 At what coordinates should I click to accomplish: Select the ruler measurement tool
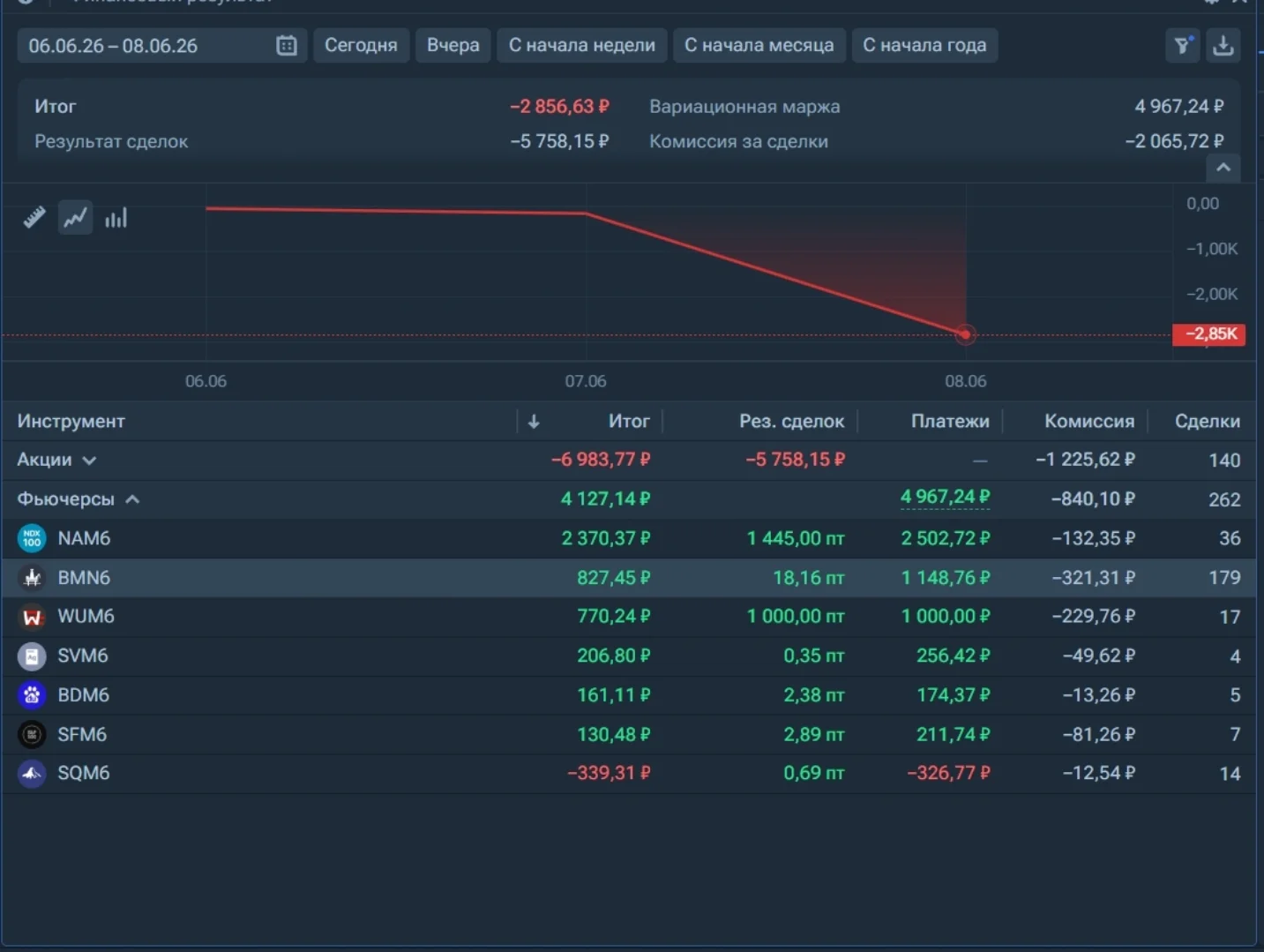click(x=34, y=217)
